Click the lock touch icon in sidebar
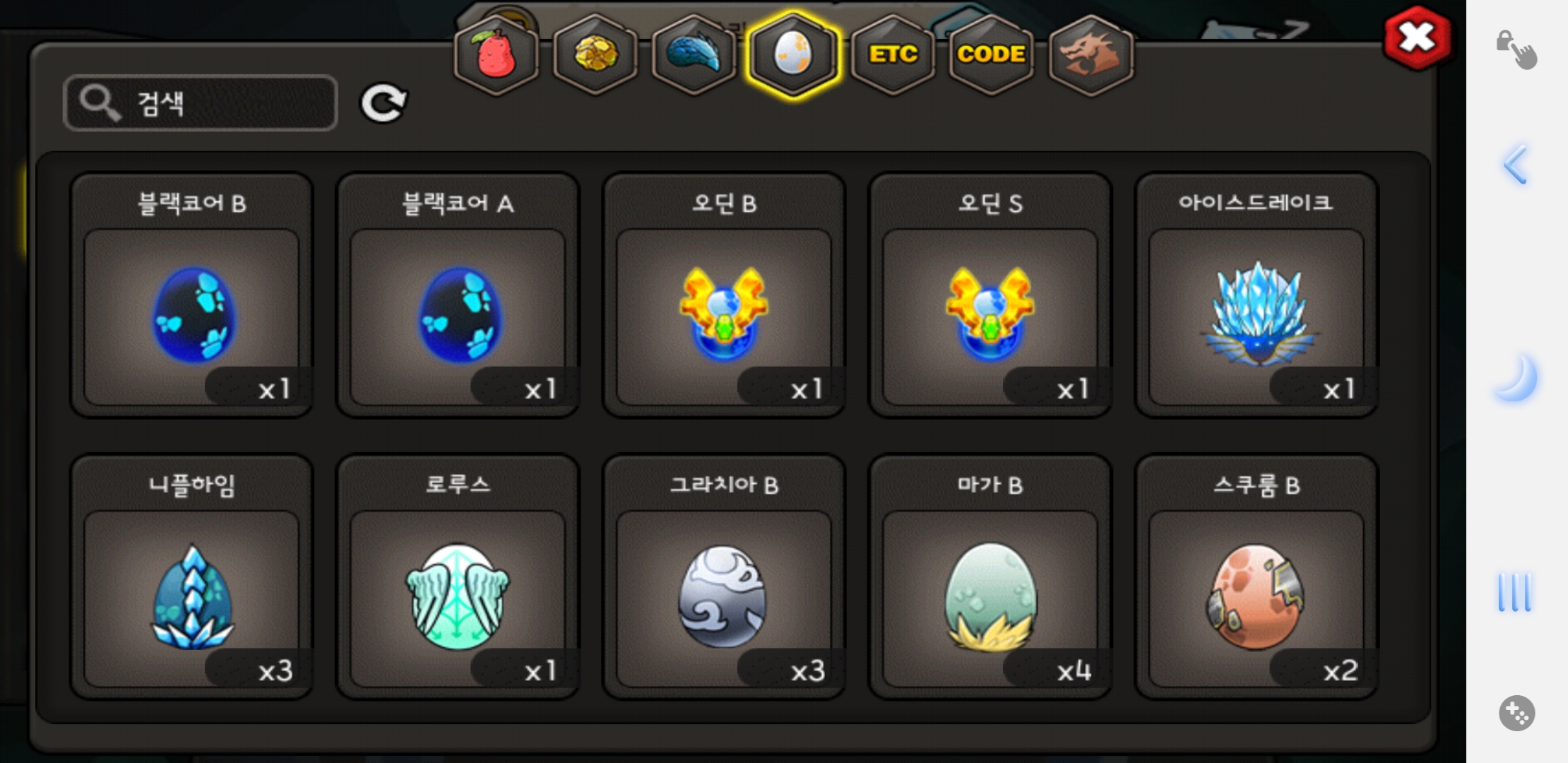 (1516, 49)
